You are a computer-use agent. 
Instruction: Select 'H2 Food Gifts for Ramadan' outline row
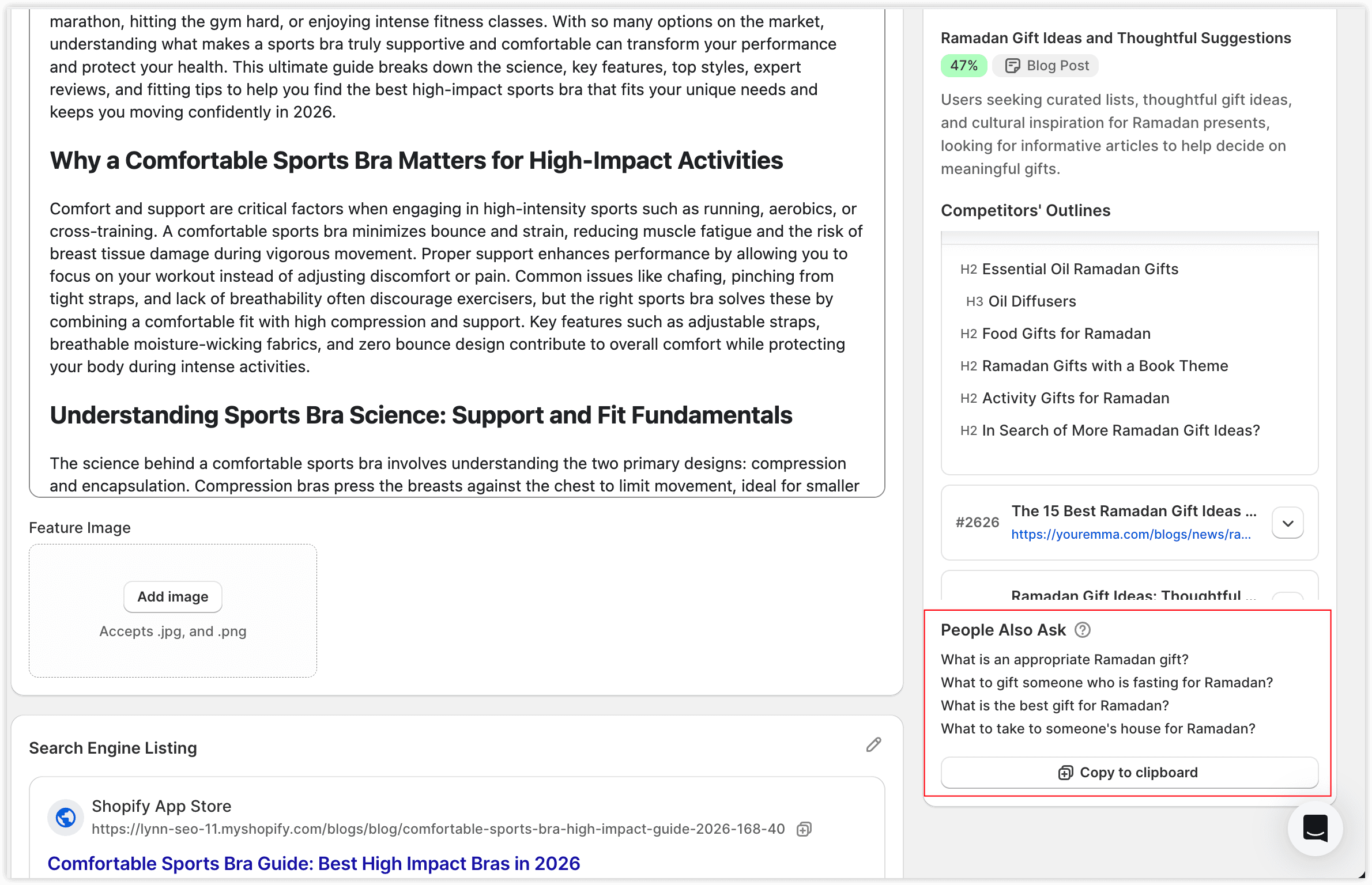[1056, 334]
